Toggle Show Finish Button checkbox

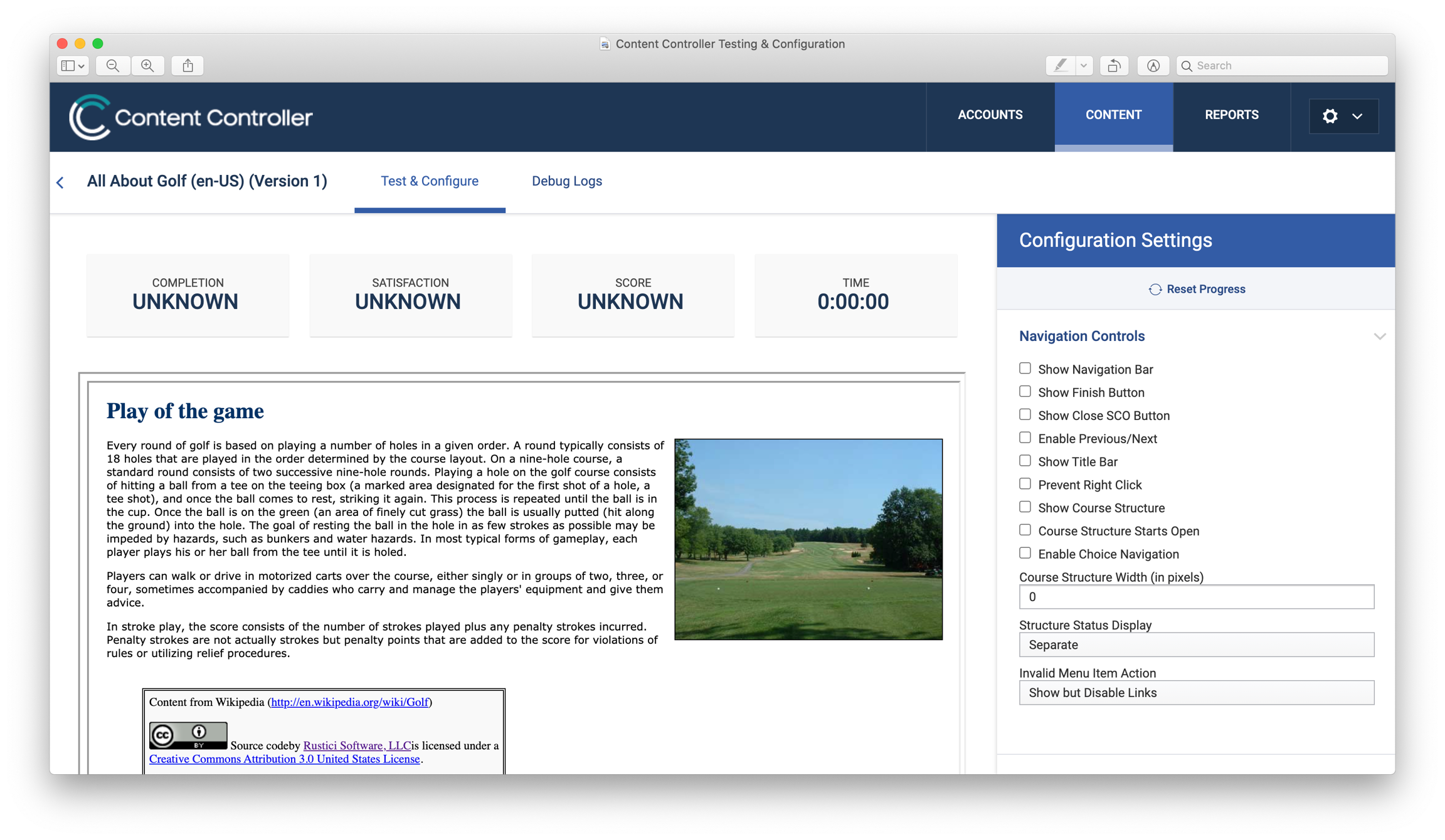[1025, 392]
